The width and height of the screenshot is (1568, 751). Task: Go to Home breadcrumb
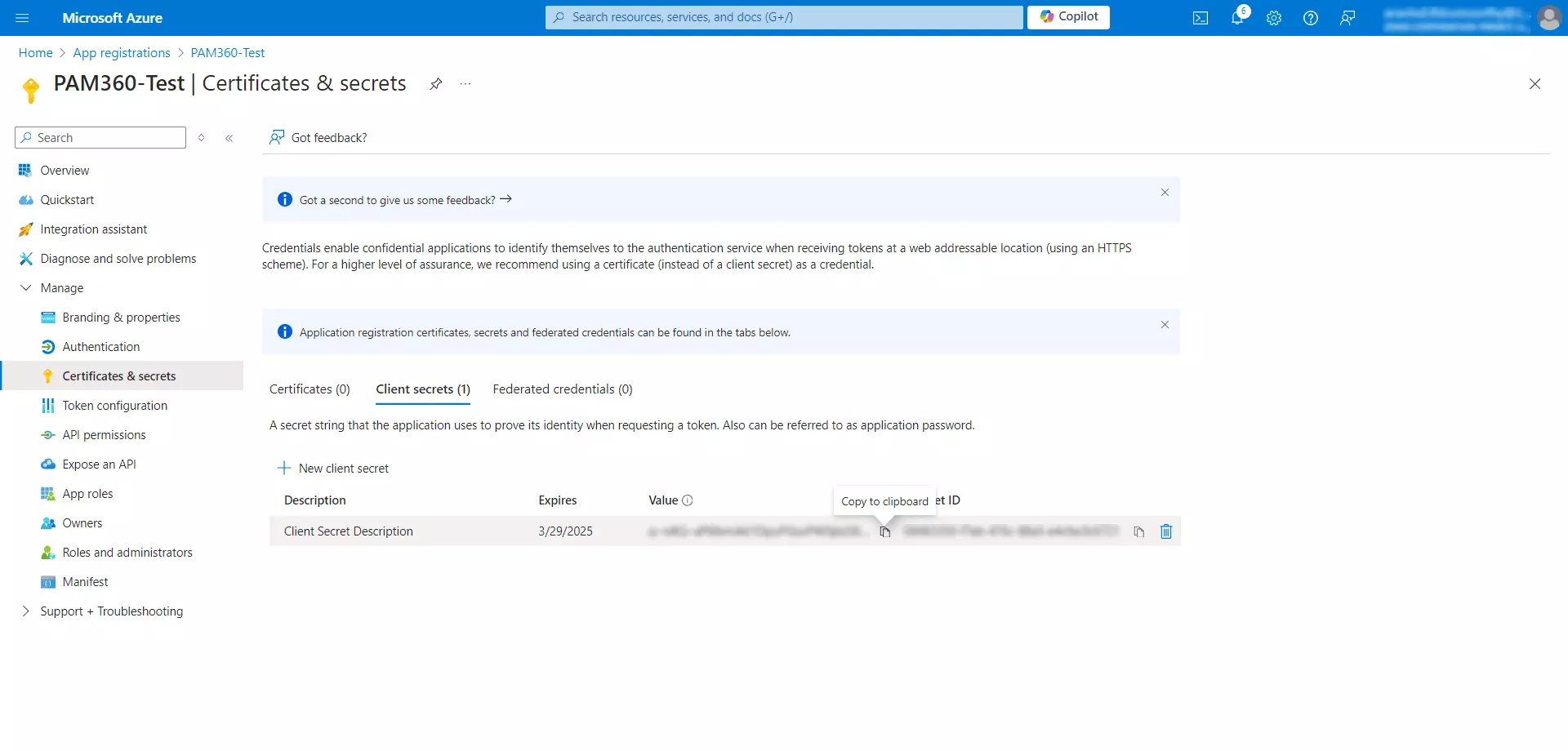(36, 53)
